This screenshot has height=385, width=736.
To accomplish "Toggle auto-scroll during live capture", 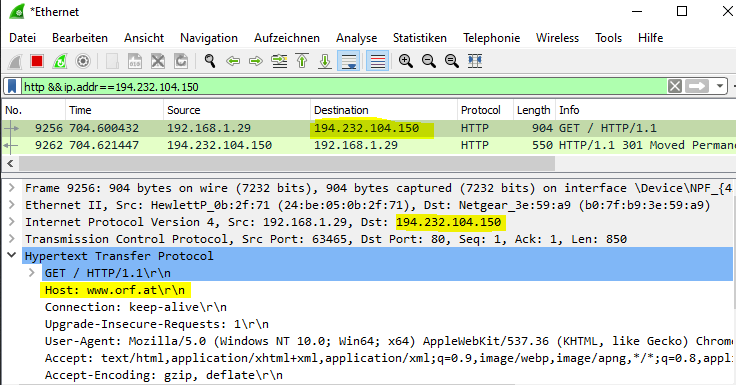I will pyautogui.click(x=348, y=62).
